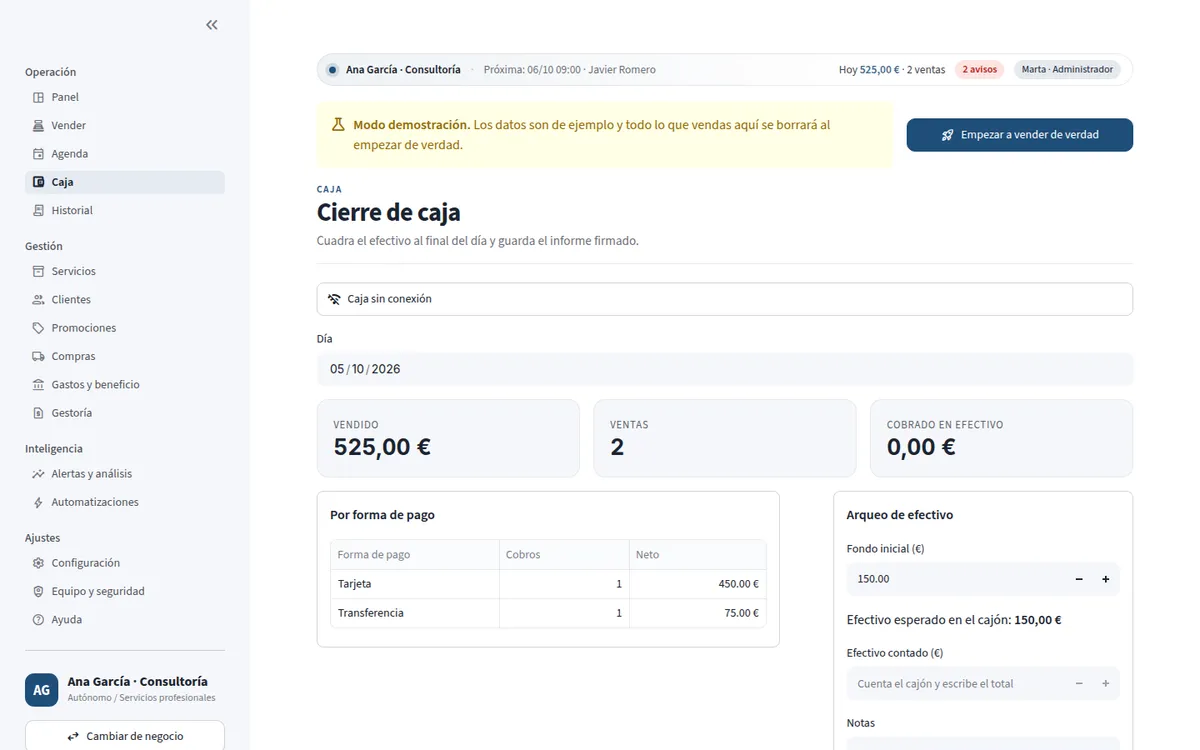Click the Efectivo esperado en el cajón text
The width and height of the screenshot is (1200, 750).
point(954,620)
